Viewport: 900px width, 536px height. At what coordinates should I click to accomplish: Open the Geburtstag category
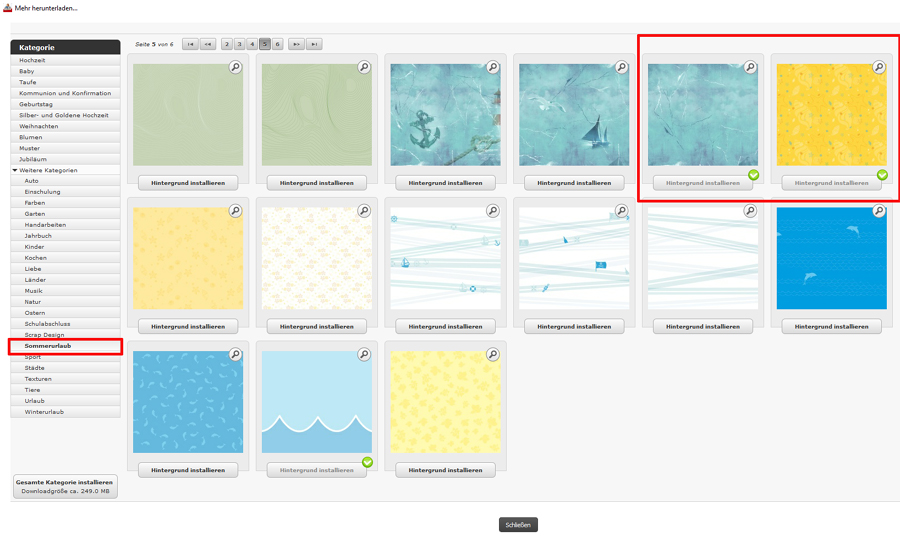pos(65,104)
